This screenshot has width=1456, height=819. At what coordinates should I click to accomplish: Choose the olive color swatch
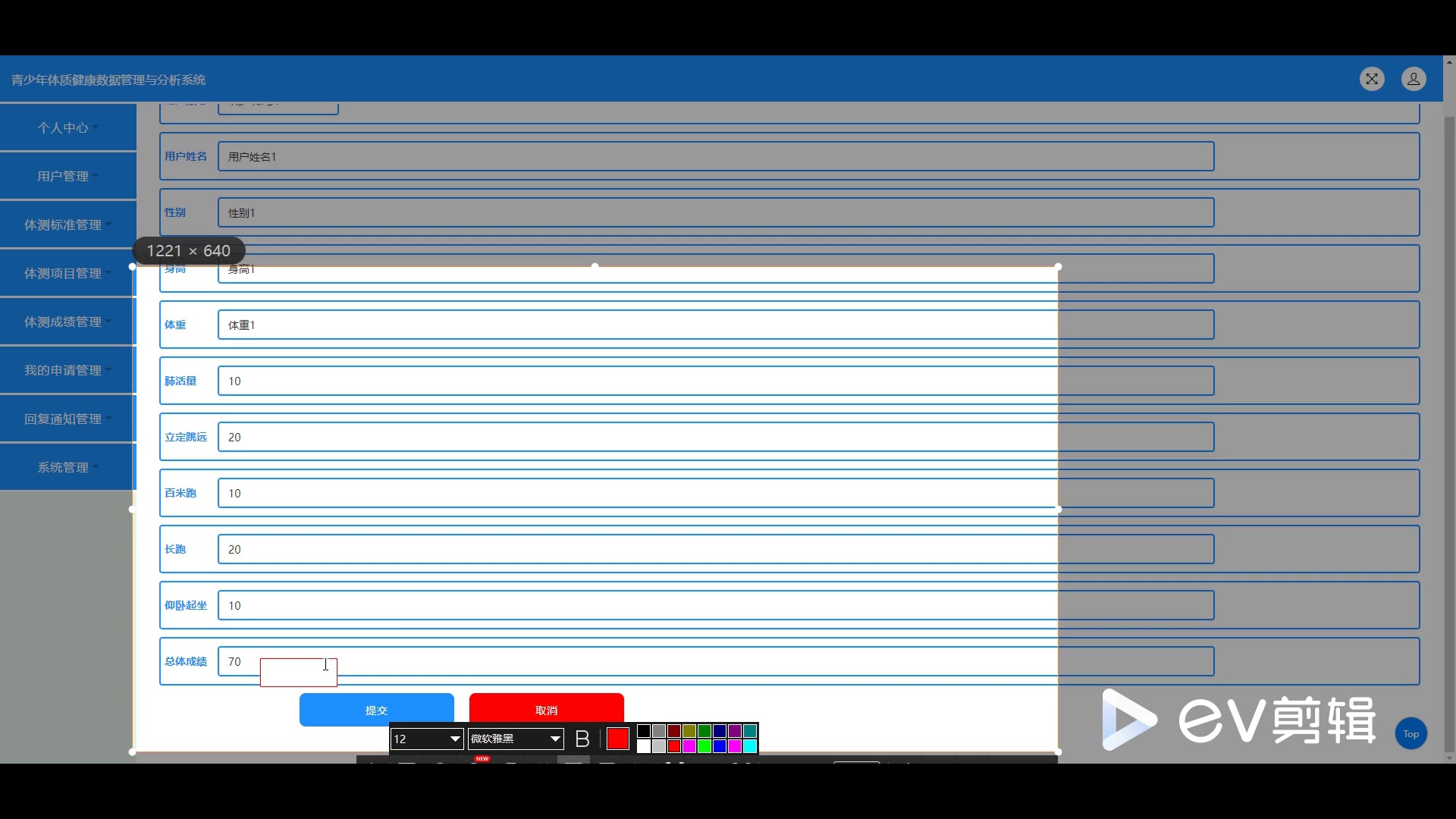(689, 731)
